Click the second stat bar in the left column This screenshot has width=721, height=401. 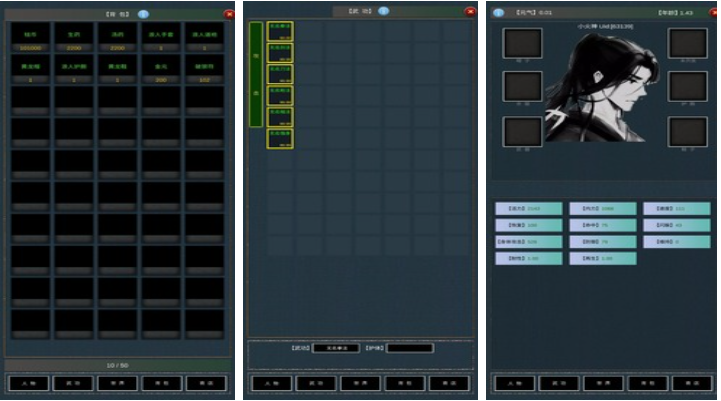click(528, 225)
